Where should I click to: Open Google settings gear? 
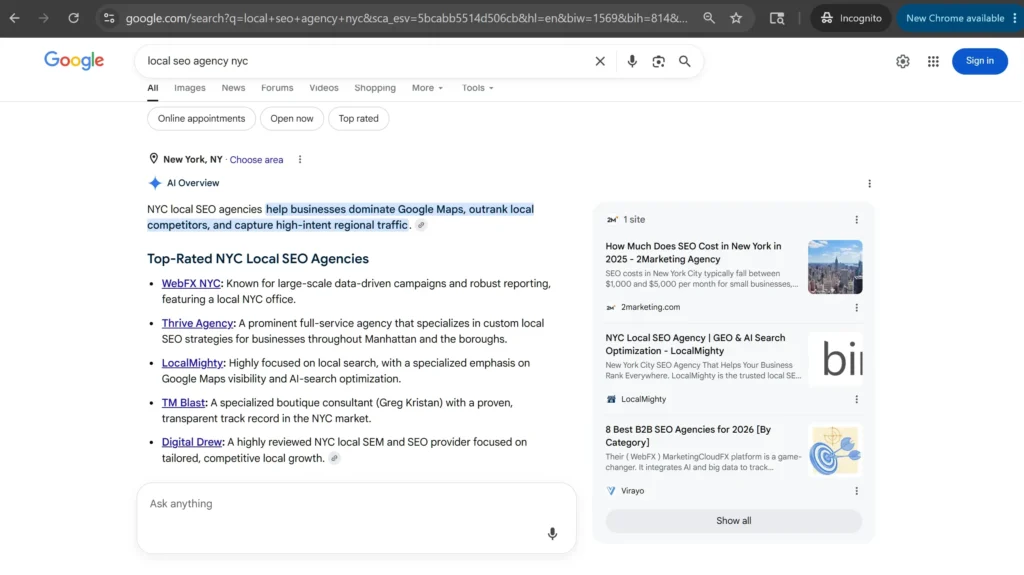pyautogui.click(x=903, y=61)
